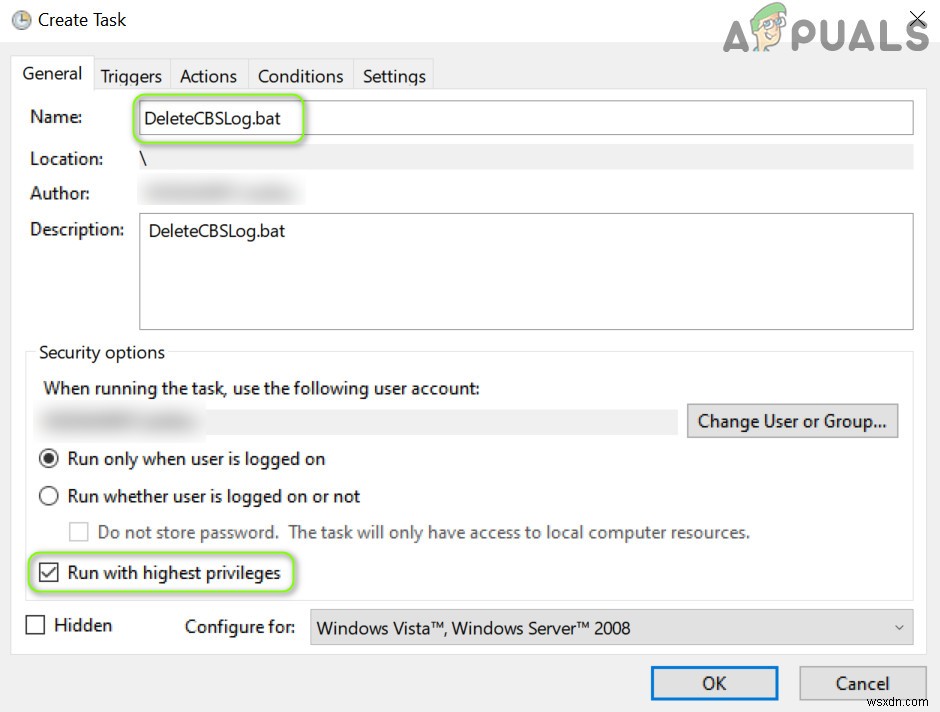Click the Name field containing DeleteCBSLog.bat

point(526,118)
